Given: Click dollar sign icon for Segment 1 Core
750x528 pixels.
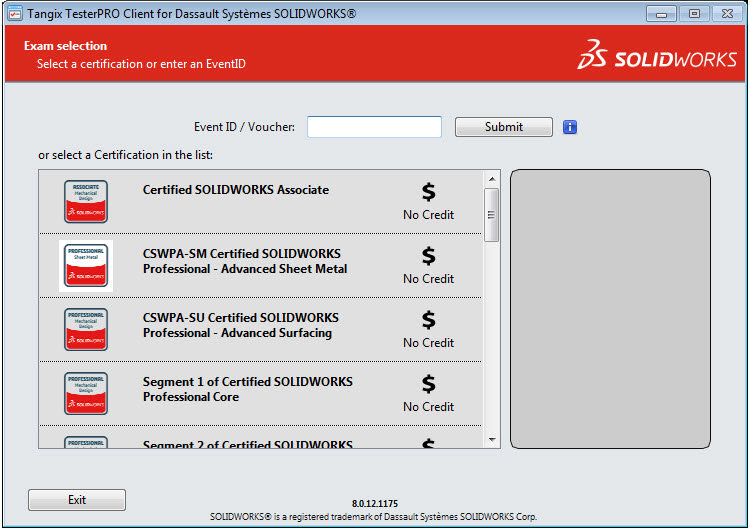Looking at the screenshot, I should click(x=429, y=384).
